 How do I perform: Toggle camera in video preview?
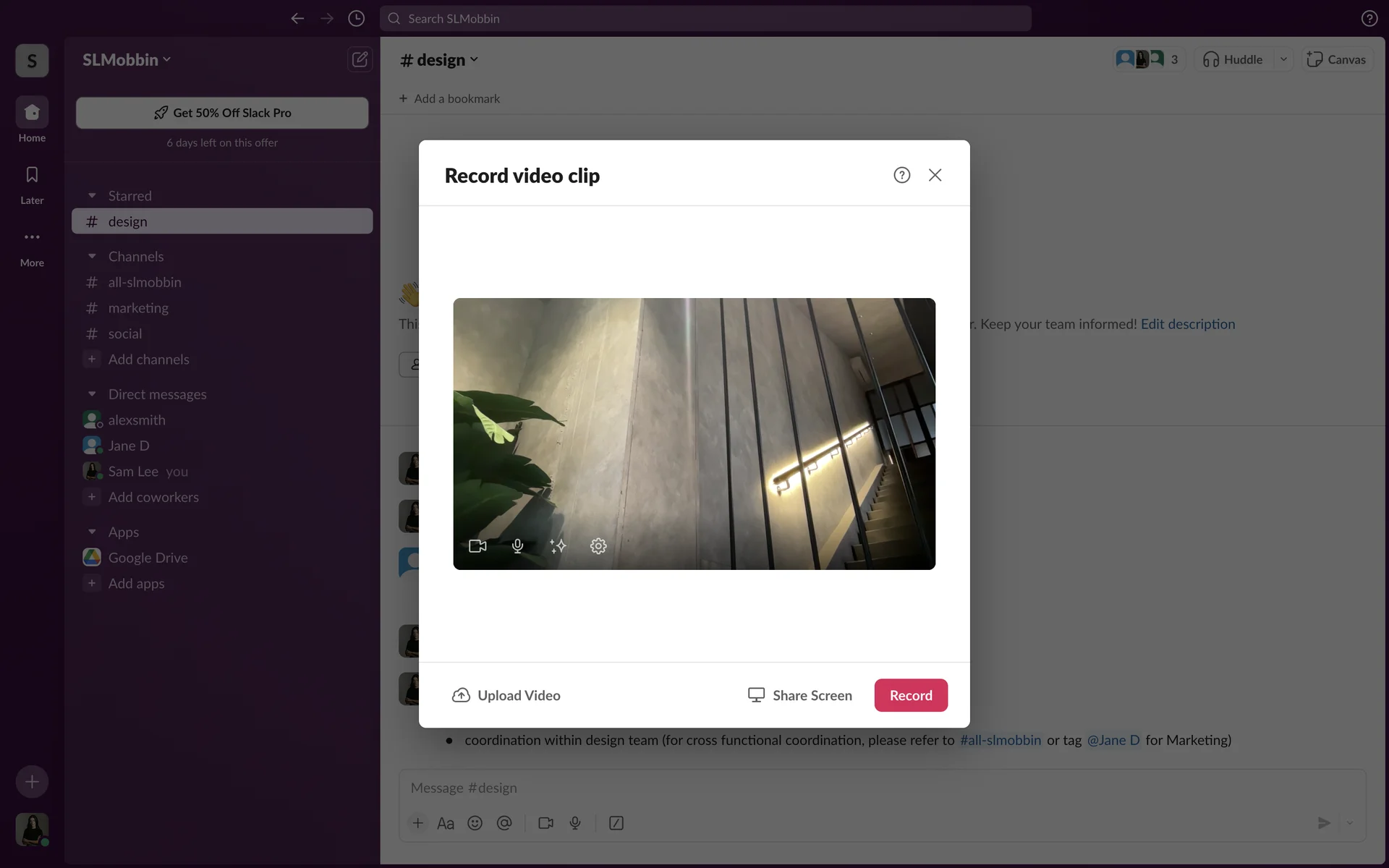[477, 546]
